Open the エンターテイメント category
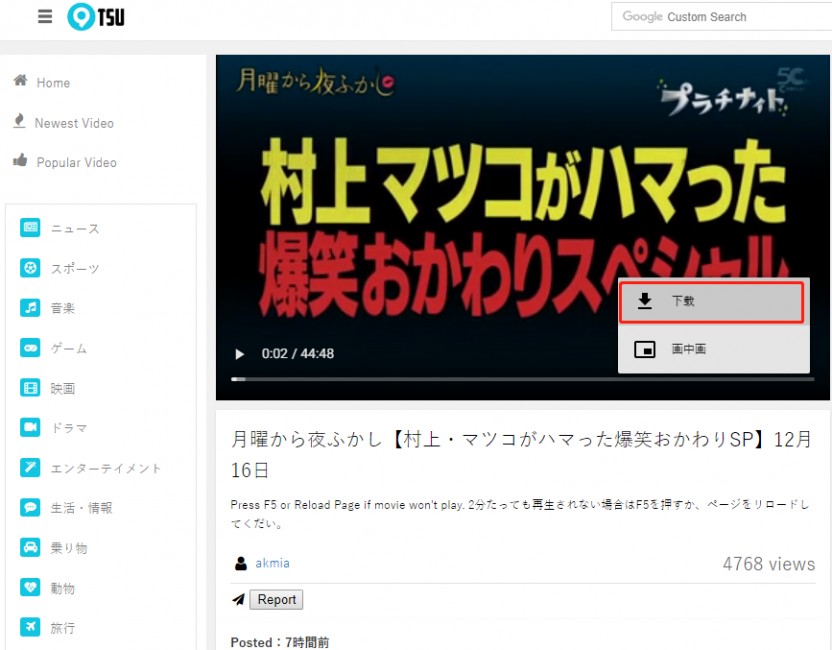The height and width of the screenshot is (650, 832). pyautogui.click(x=106, y=469)
